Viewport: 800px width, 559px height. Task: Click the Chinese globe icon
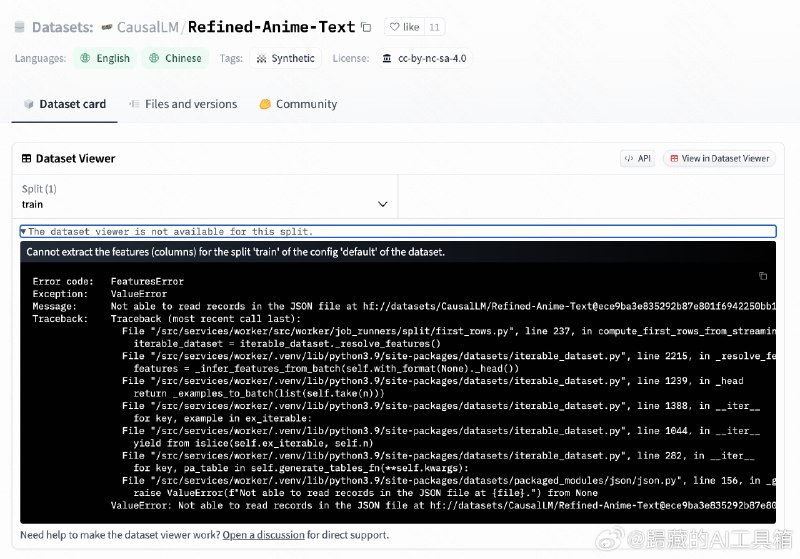[x=154, y=58]
